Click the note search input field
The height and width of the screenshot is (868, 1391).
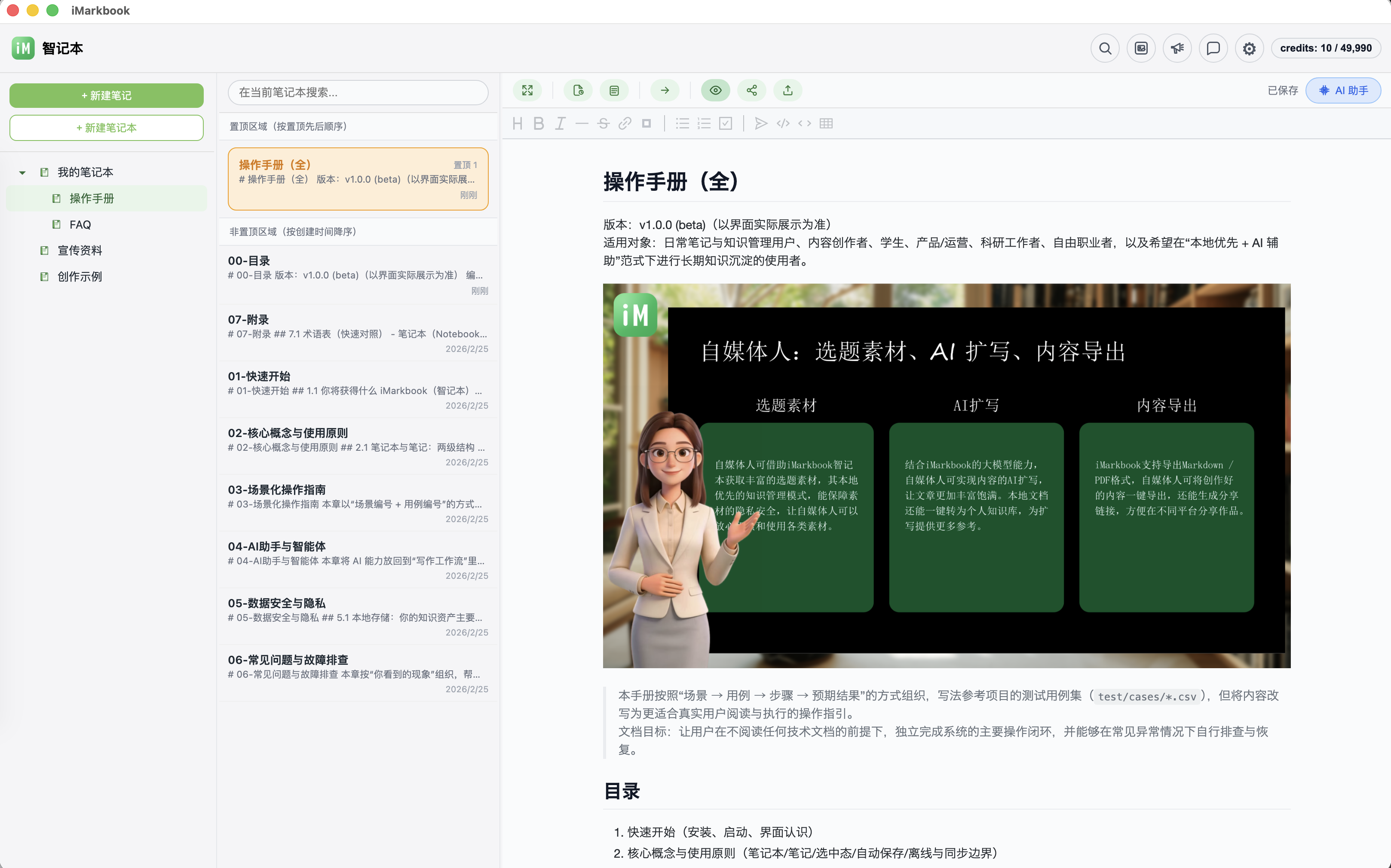click(357, 92)
